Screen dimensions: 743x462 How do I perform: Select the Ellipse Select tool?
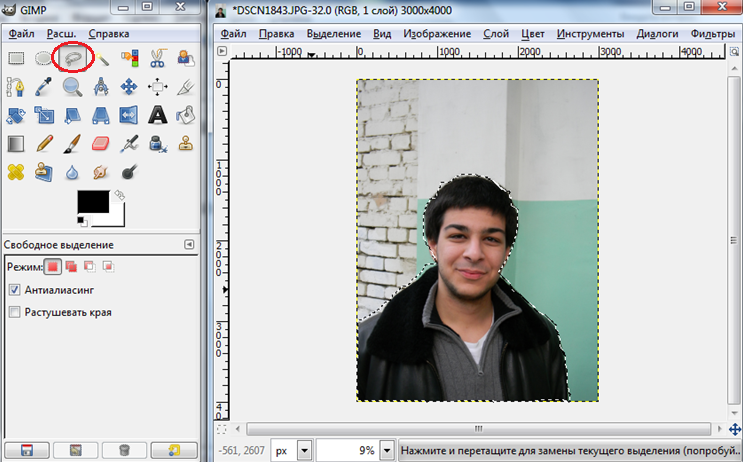tap(44, 58)
